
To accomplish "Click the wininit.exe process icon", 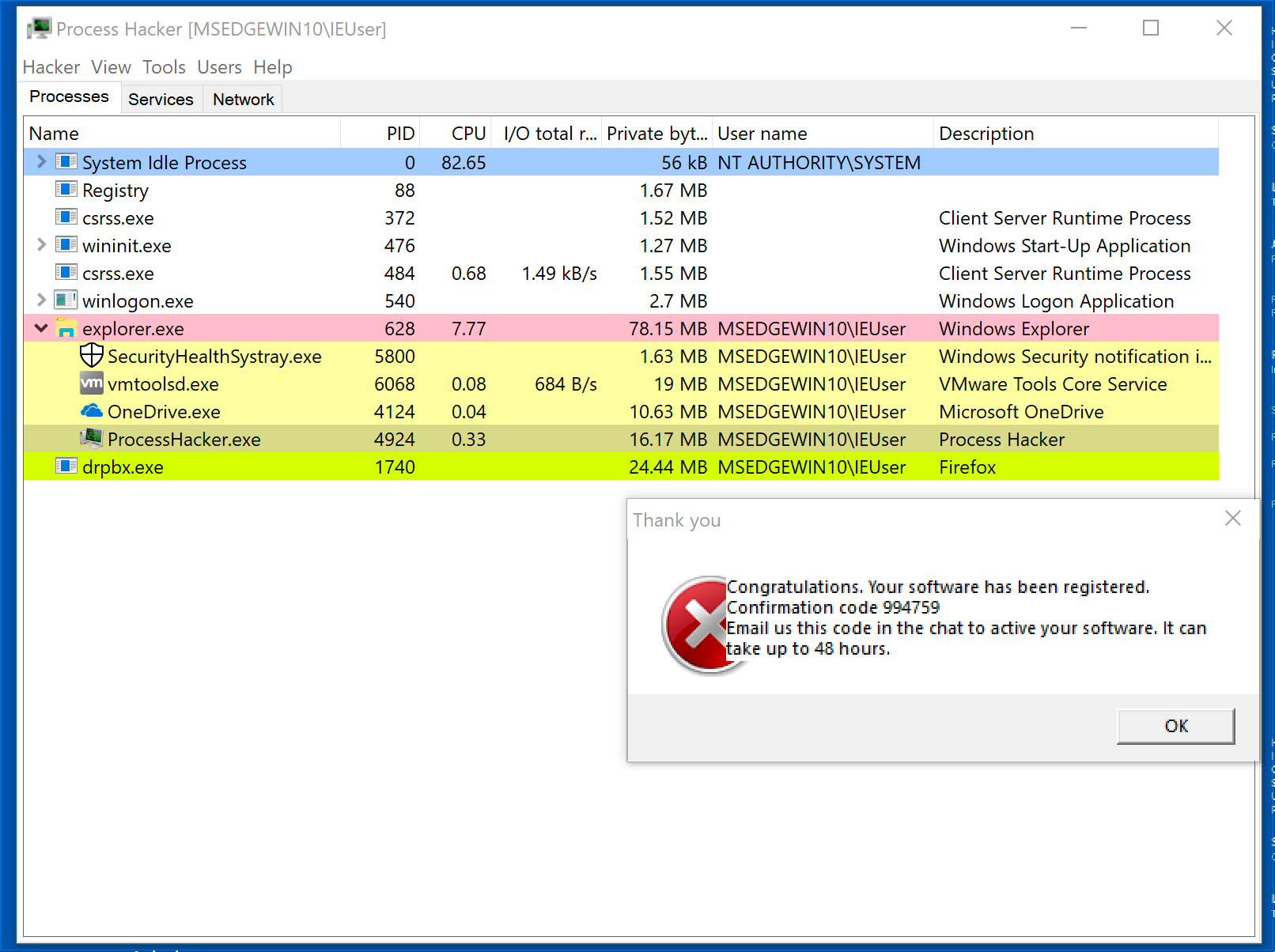I will tap(66, 245).
